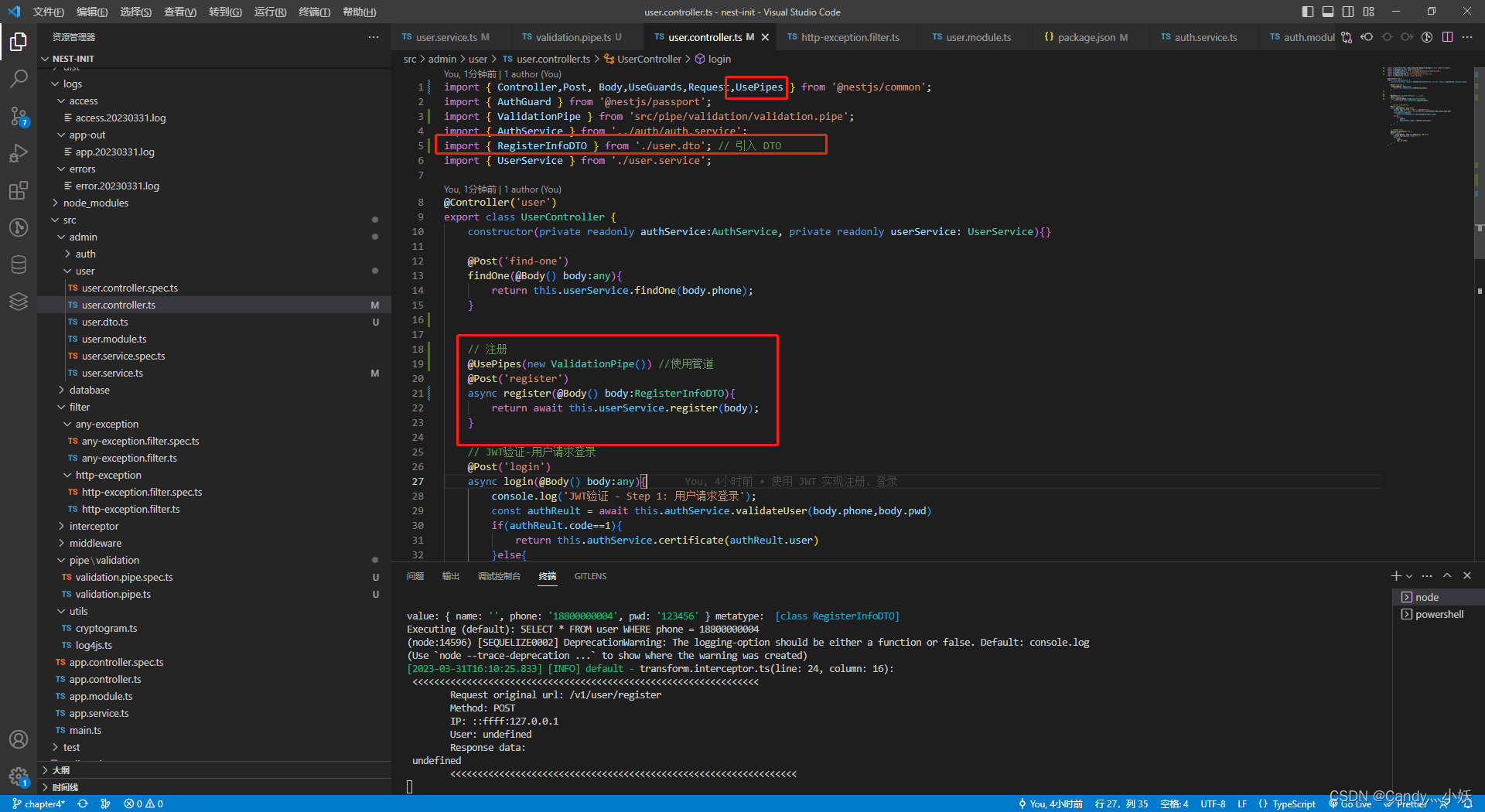Toggle maximize panel with chevron icon
The image size is (1485, 812).
[1447, 576]
